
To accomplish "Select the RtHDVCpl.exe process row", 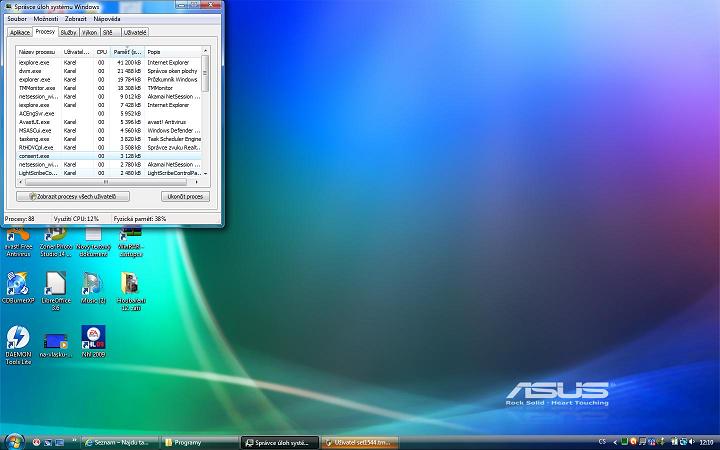I will (109, 147).
